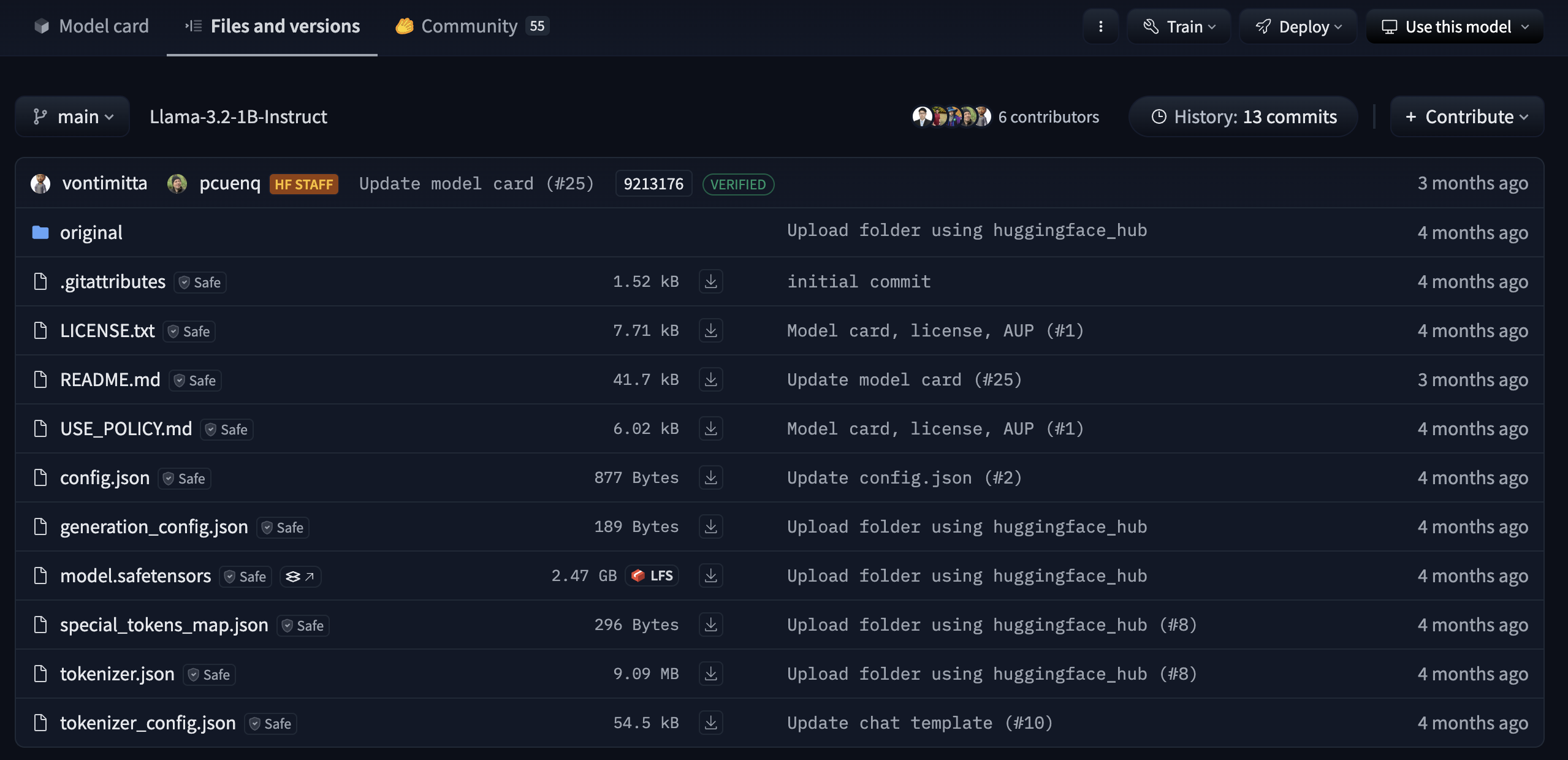Click the contributors avatar group
Screen dimensions: 1568x760
951,116
